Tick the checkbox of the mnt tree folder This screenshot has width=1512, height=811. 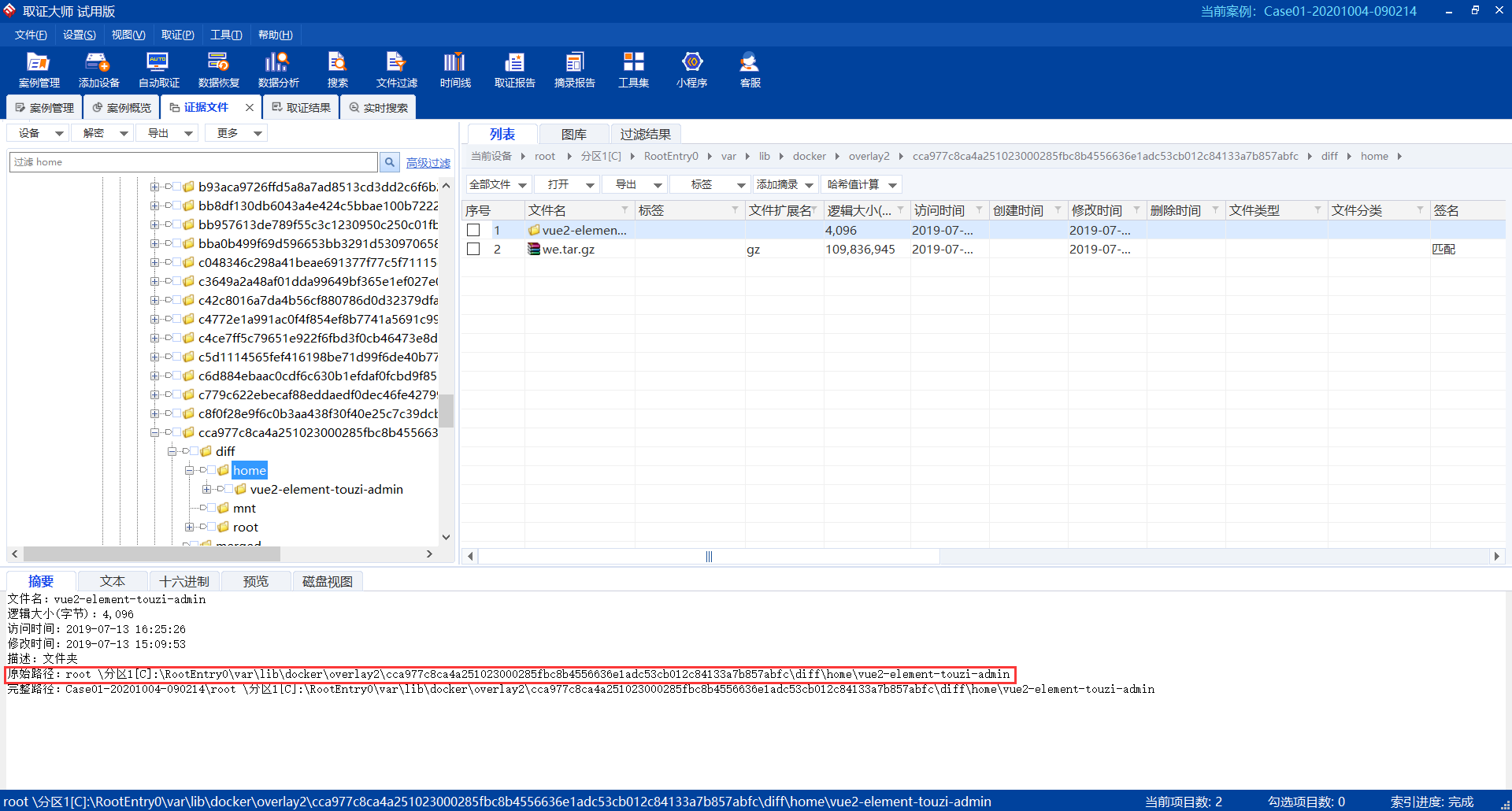click(x=211, y=508)
